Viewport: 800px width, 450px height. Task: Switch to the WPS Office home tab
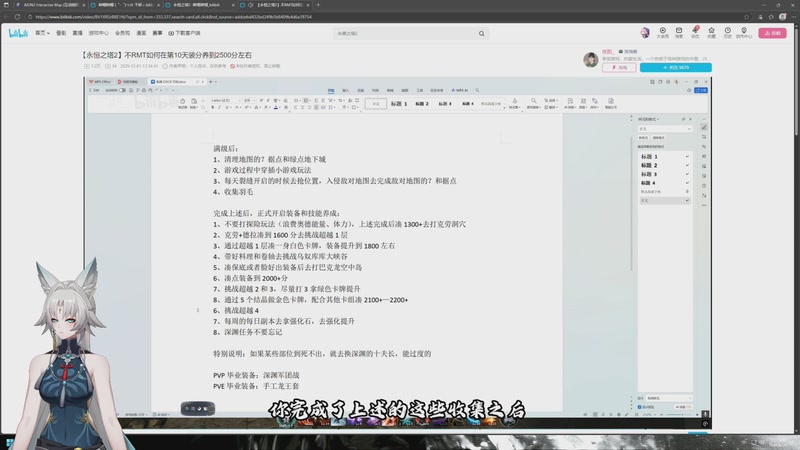click(x=100, y=82)
